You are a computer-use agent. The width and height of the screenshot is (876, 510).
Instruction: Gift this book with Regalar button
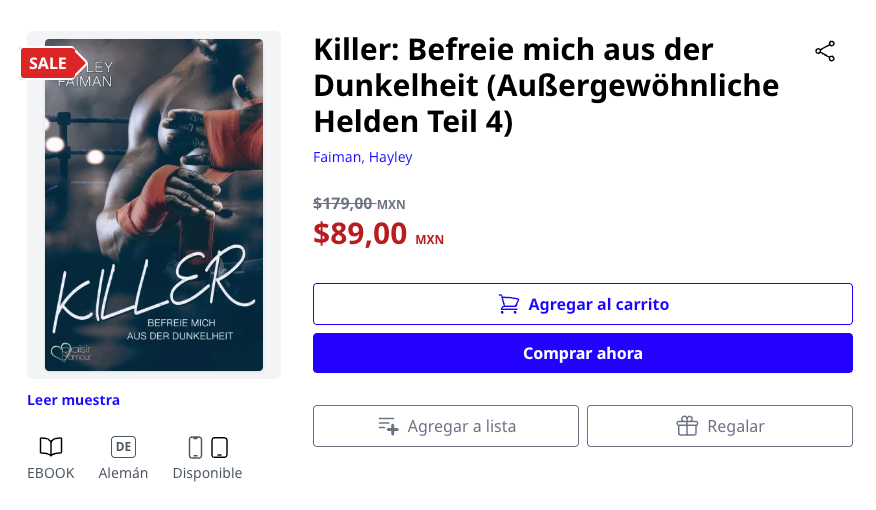point(720,426)
